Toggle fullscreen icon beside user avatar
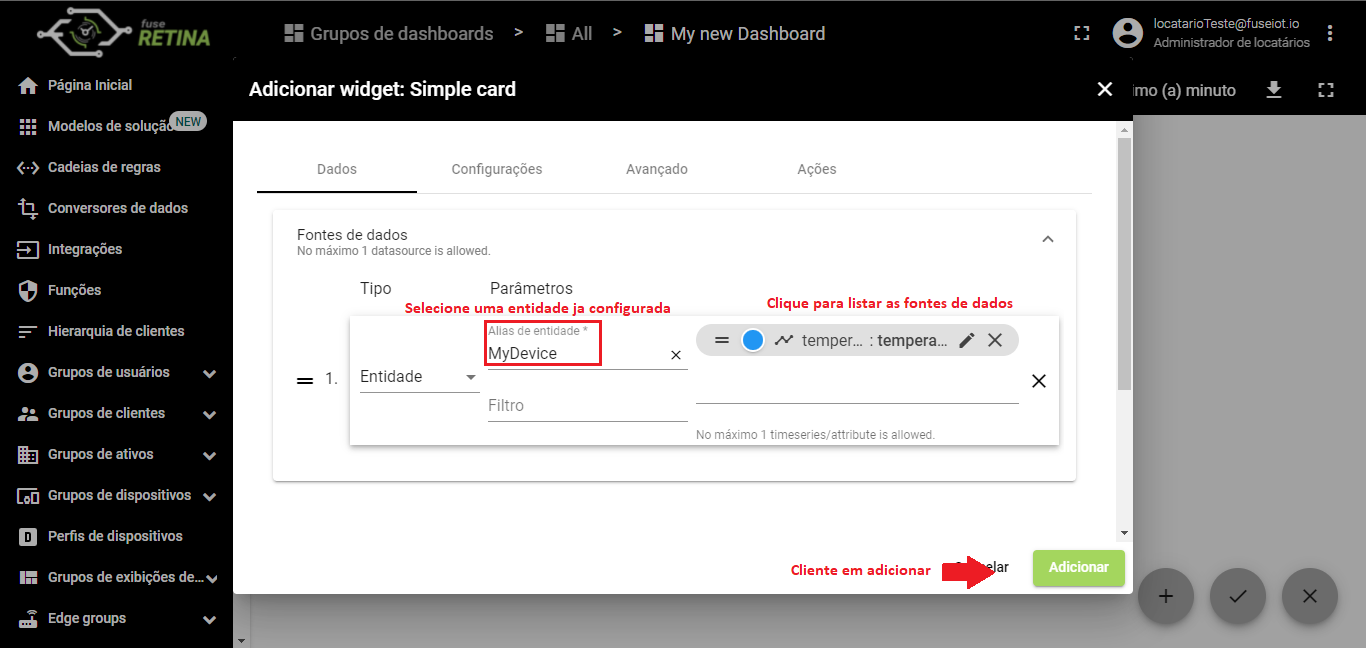1366x648 pixels. (x=1081, y=33)
